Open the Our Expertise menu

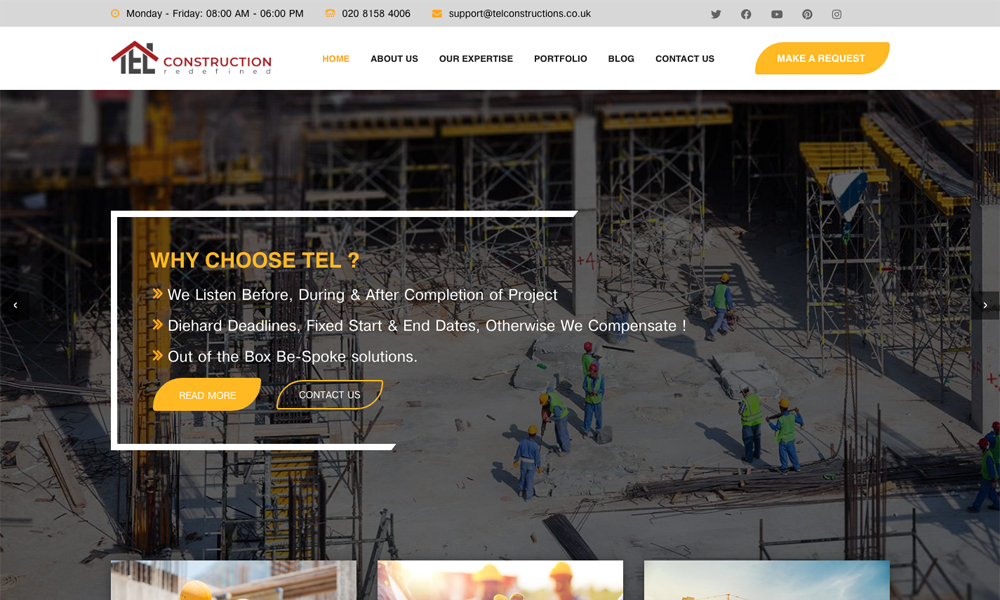click(x=476, y=59)
